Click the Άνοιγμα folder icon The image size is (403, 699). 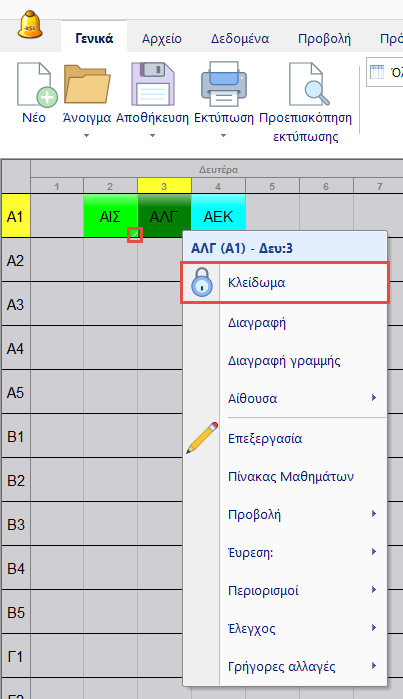click(87, 85)
